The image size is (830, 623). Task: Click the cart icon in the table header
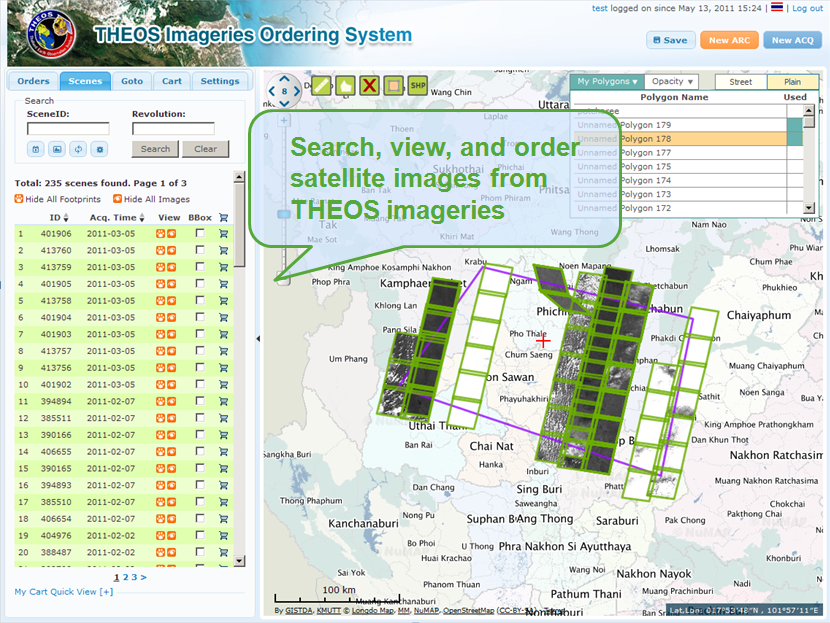pos(223,218)
